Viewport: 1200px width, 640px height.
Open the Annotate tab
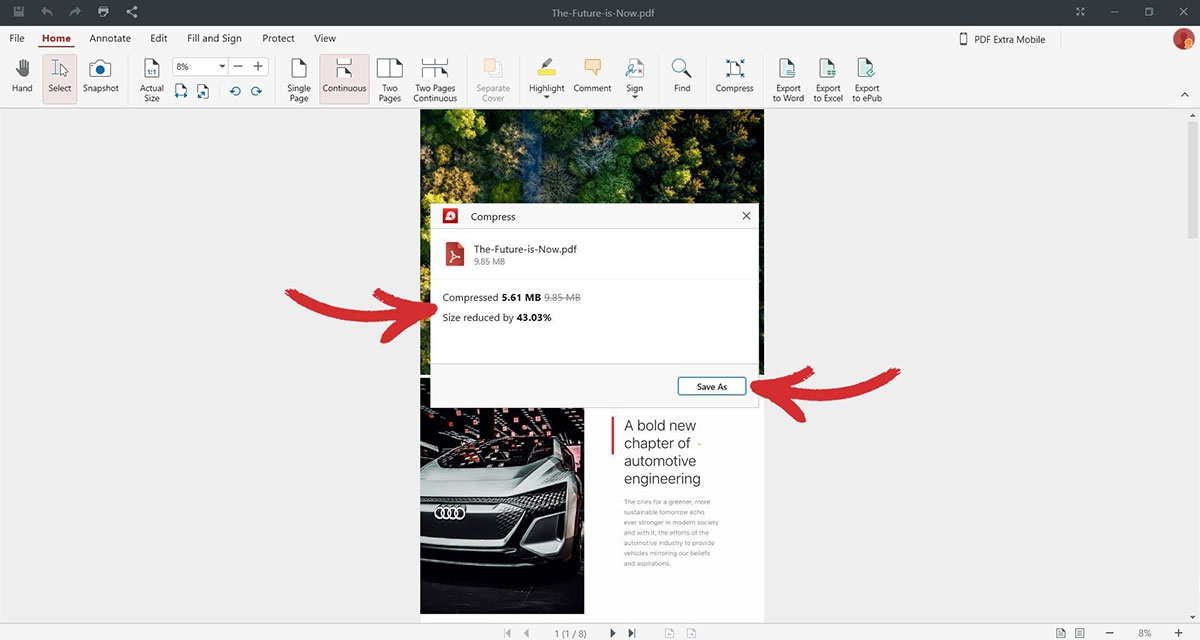(110, 38)
